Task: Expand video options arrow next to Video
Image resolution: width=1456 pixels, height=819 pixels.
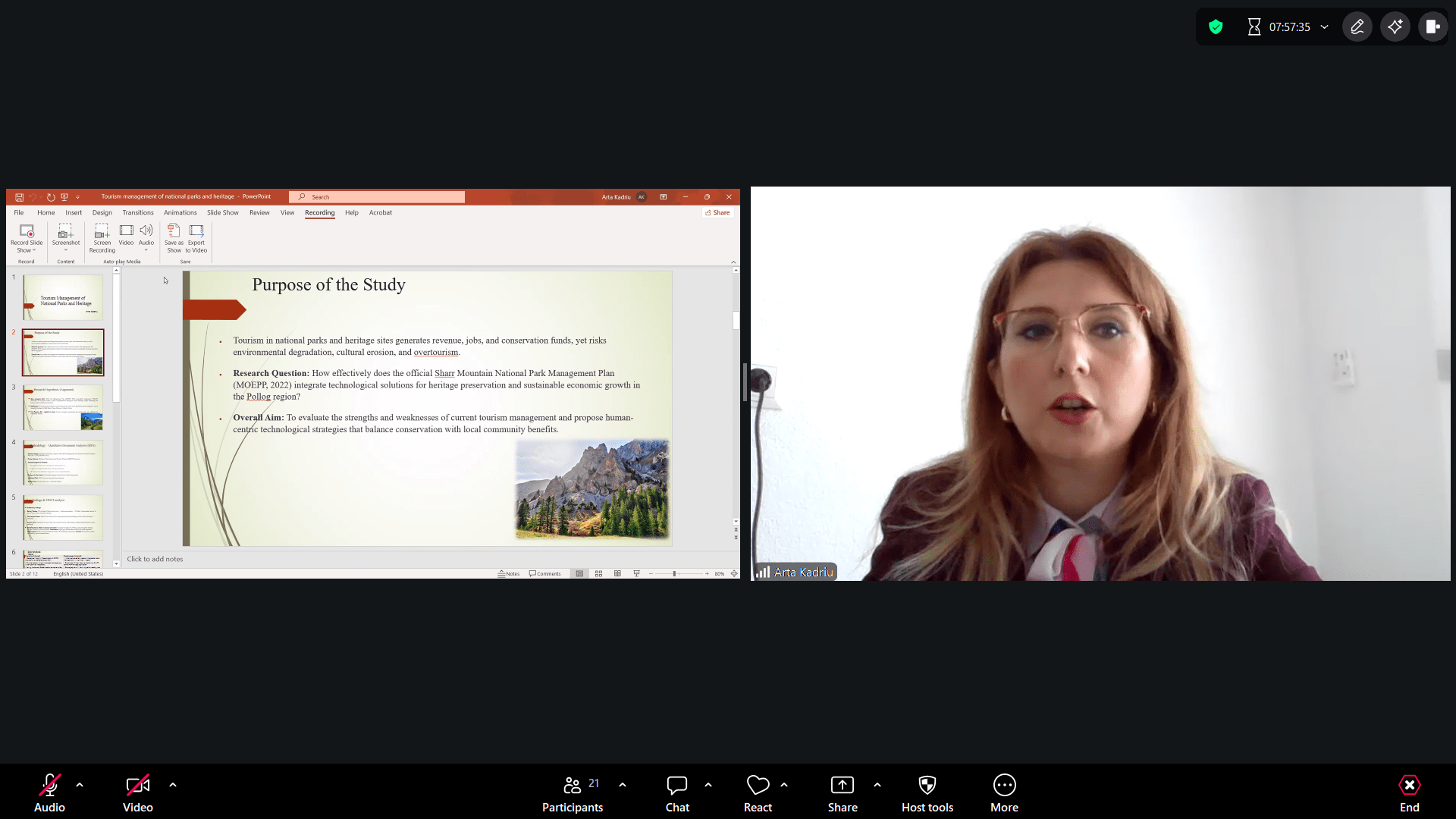Action: pos(173,785)
